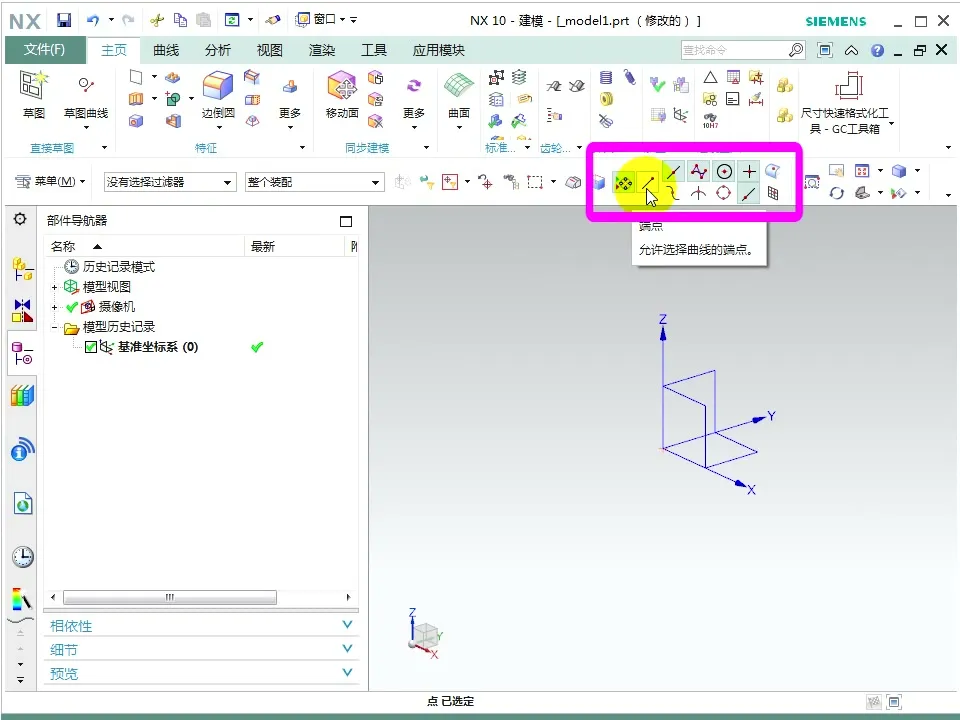Switch to the 曲线 ribbon tab
The width and height of the screenshot is (960, 720).
click(166, 50)
